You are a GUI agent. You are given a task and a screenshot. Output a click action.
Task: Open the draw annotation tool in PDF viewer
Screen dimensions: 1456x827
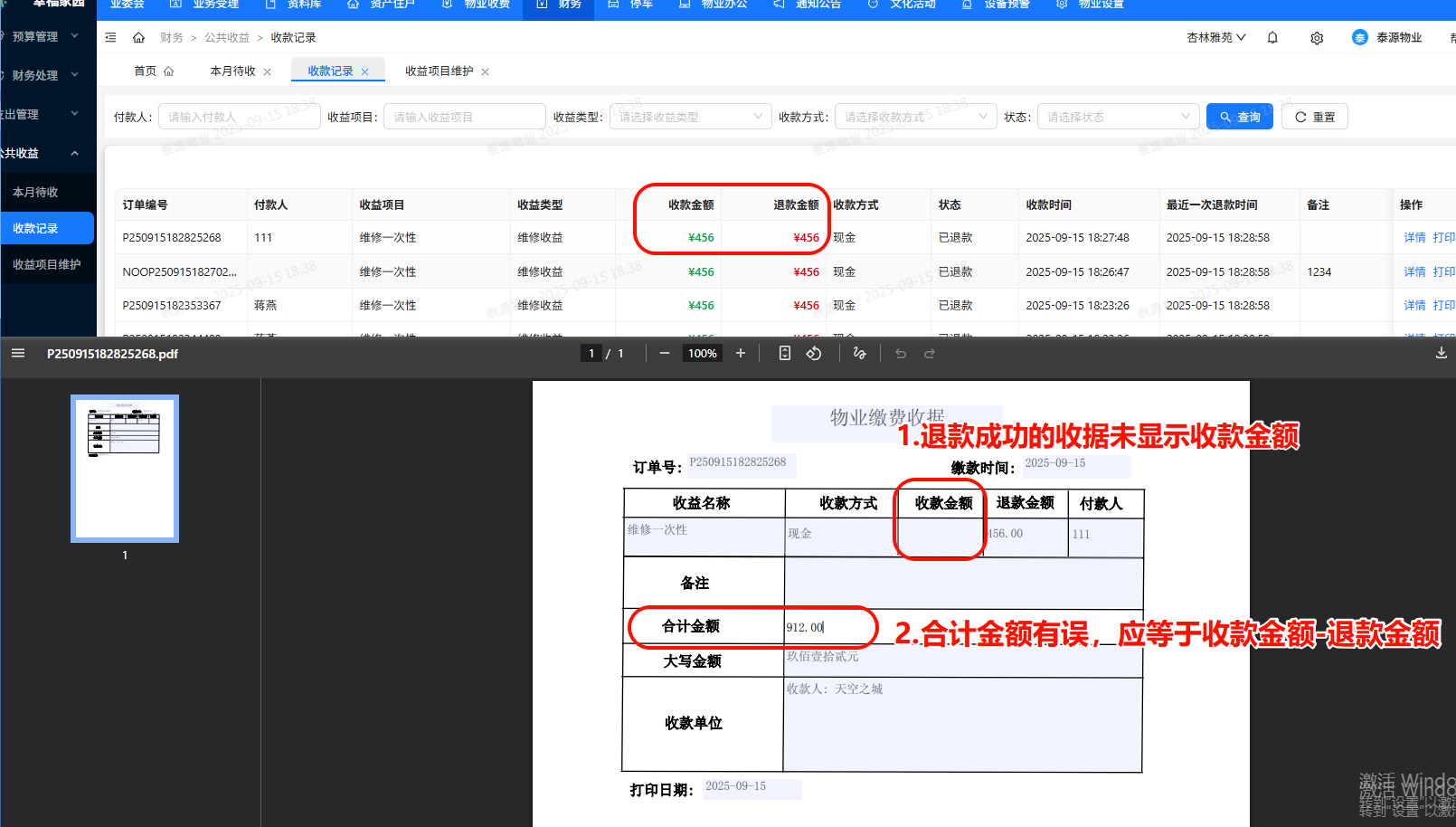coord(859,353)
